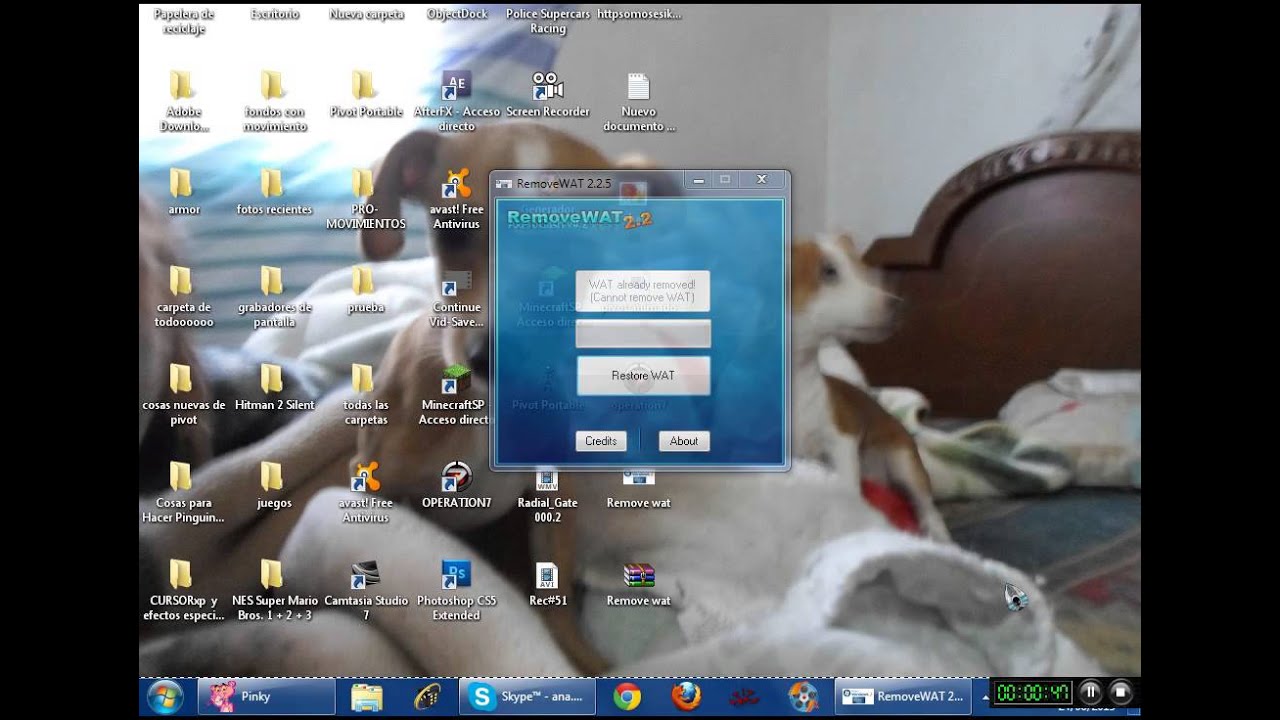Select the Remove wat icon beside Radial_Gate

(x=638, y=480)
